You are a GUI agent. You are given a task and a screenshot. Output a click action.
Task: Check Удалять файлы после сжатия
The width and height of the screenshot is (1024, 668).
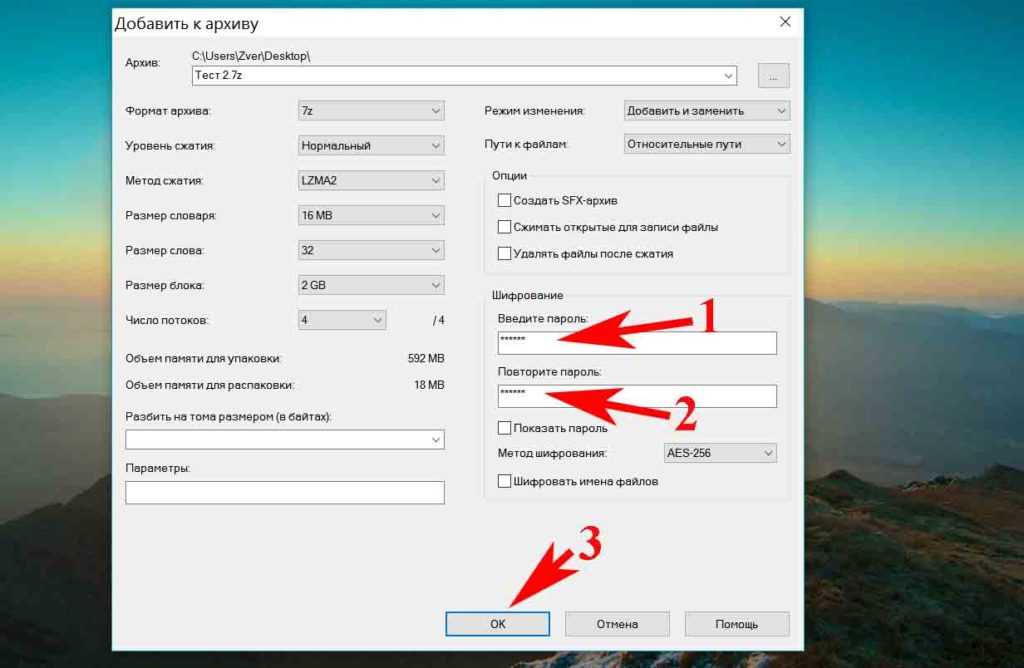point(504,253)
